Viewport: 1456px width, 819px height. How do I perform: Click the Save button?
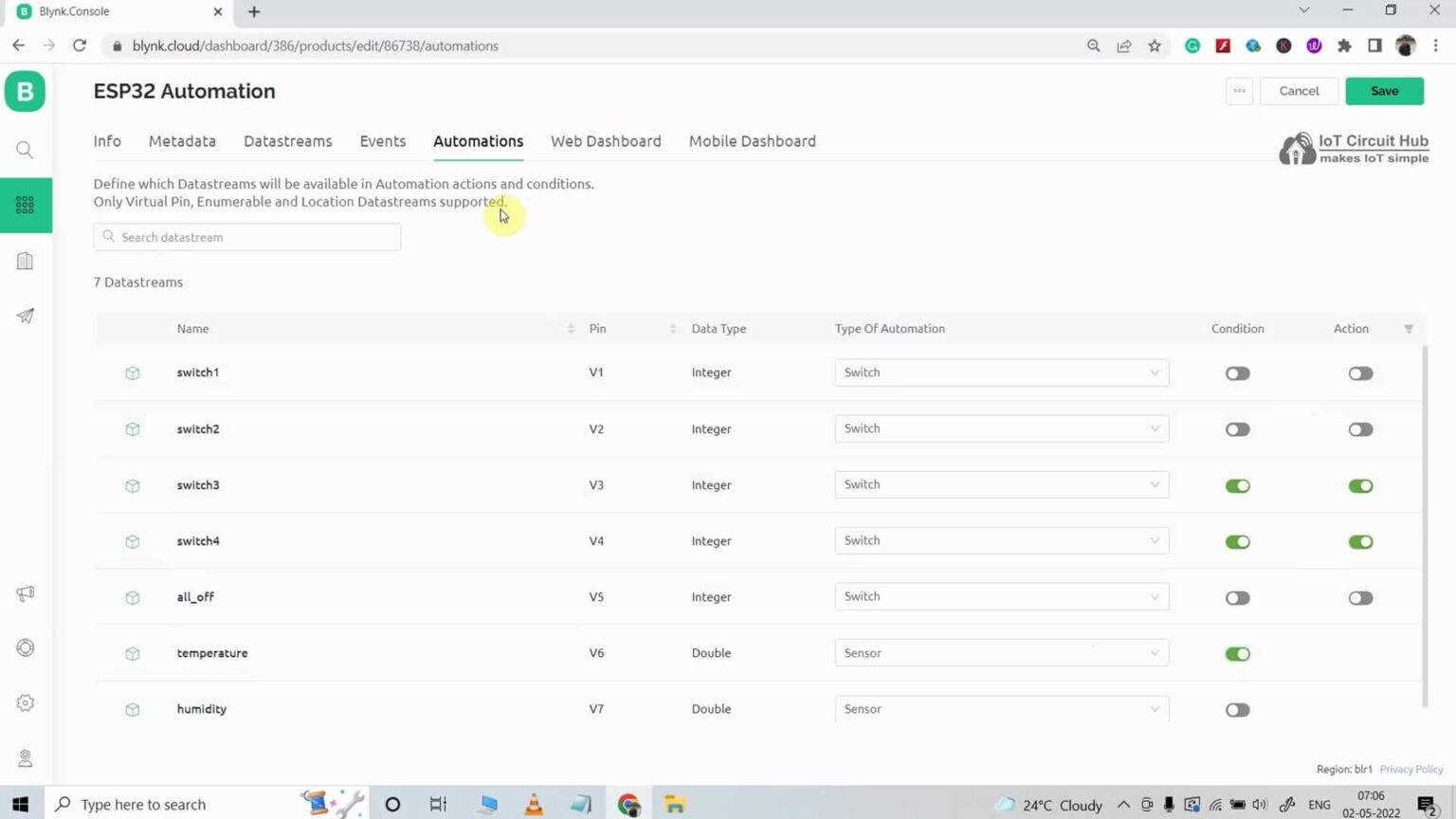point(1384,90)
